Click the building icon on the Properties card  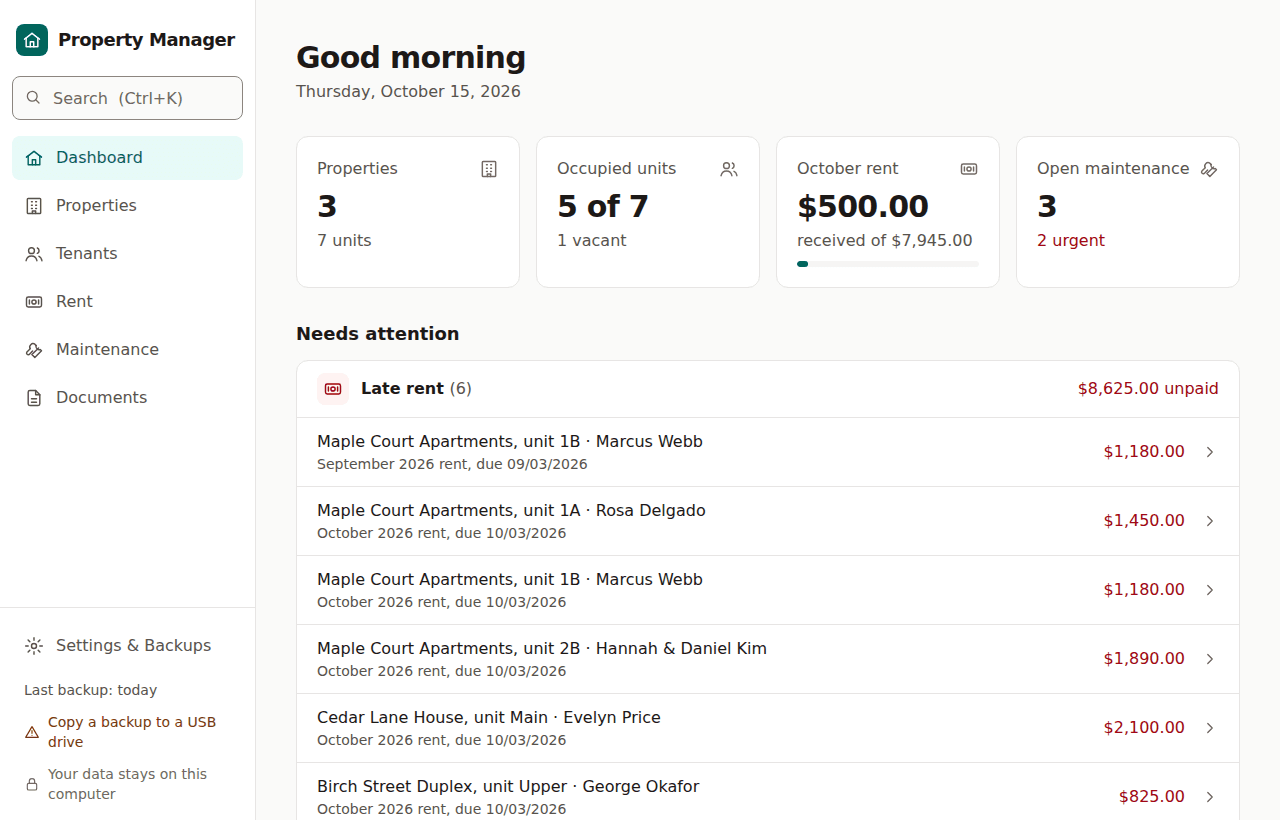click(489, 169)
